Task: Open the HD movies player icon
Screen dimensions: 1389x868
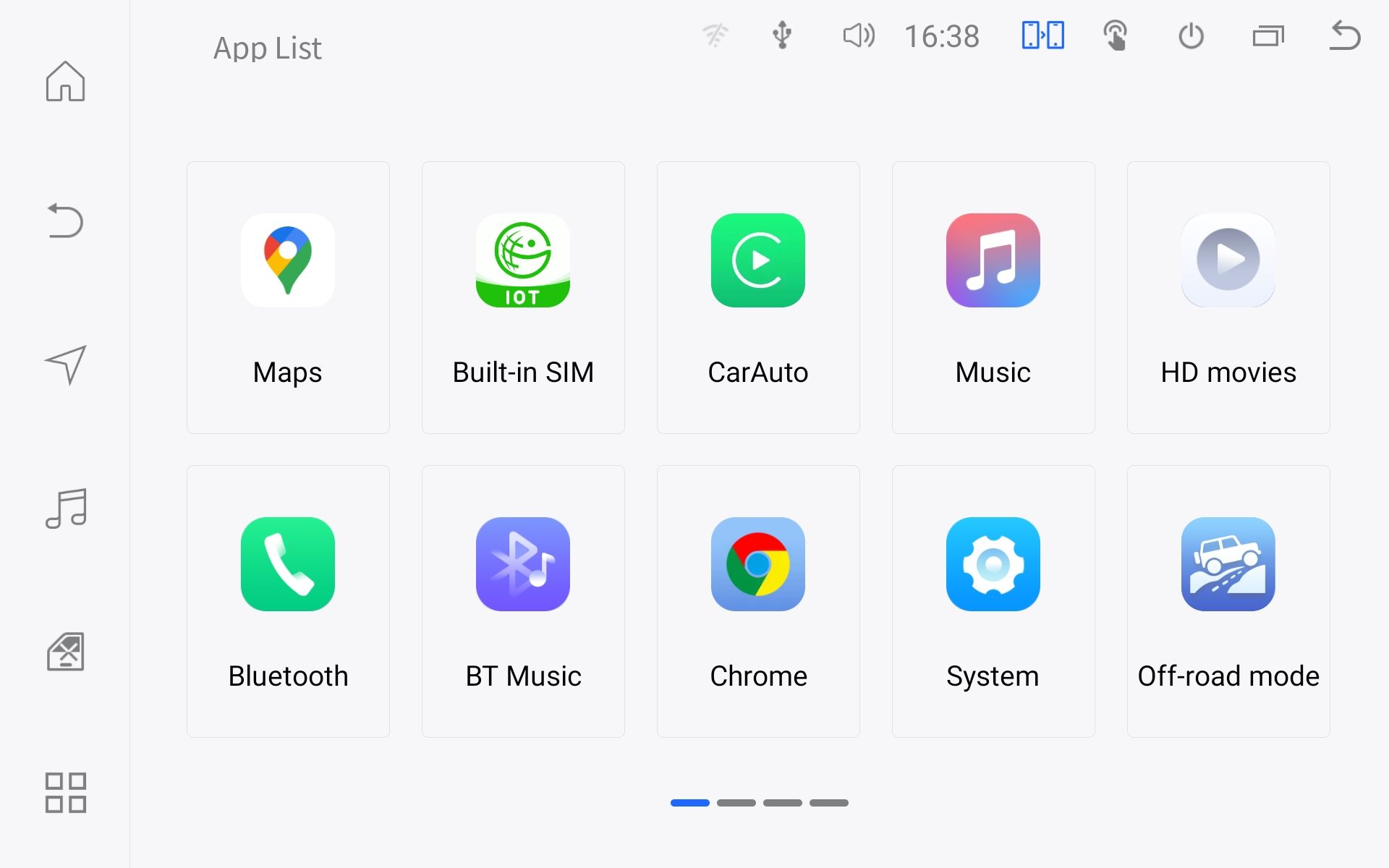Action: coord(1228,260)
